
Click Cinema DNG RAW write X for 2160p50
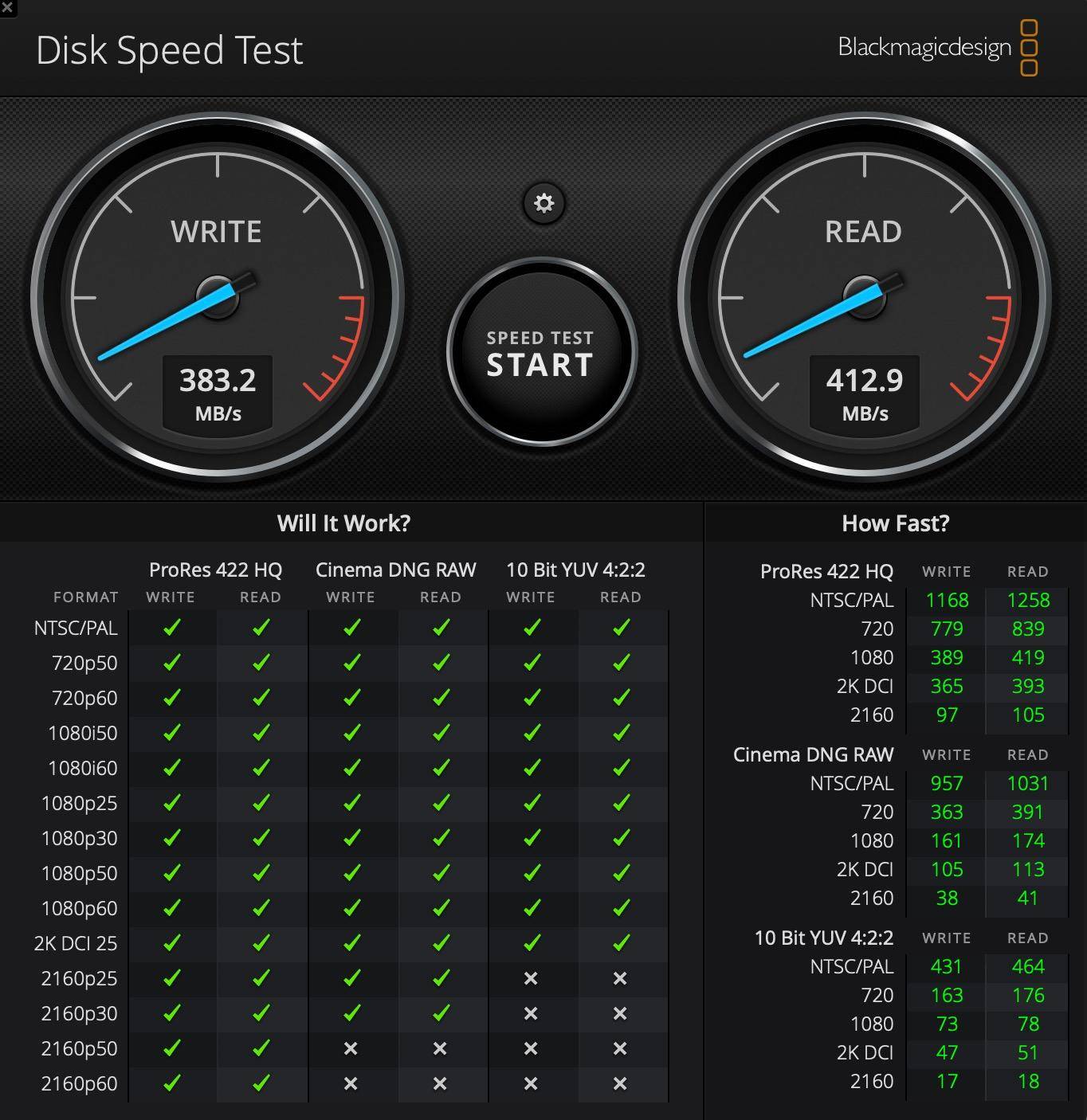(351, 1048)
